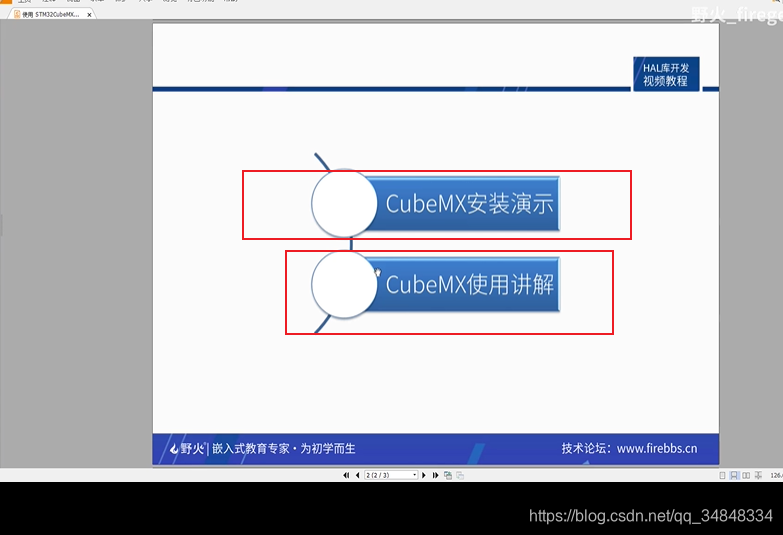Go forward to the next view
Screen dimensions: 783x535
460,475
